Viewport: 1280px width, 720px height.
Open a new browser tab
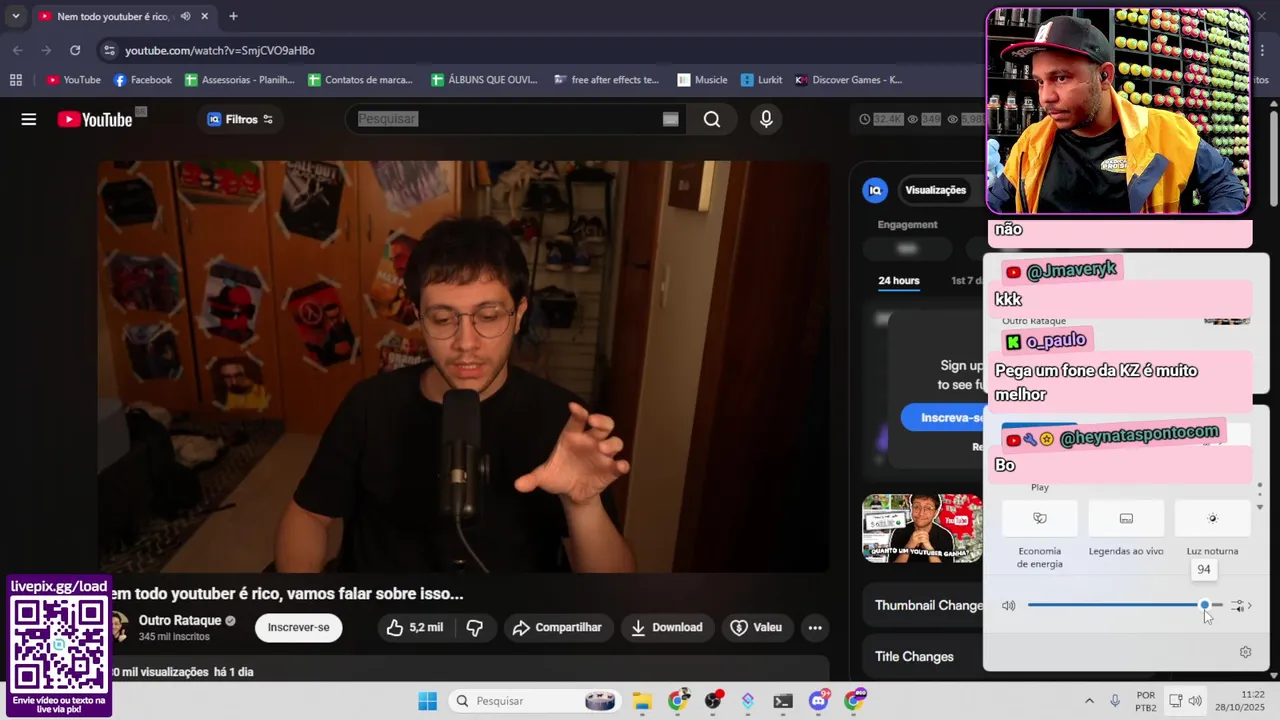coord(233,16)
